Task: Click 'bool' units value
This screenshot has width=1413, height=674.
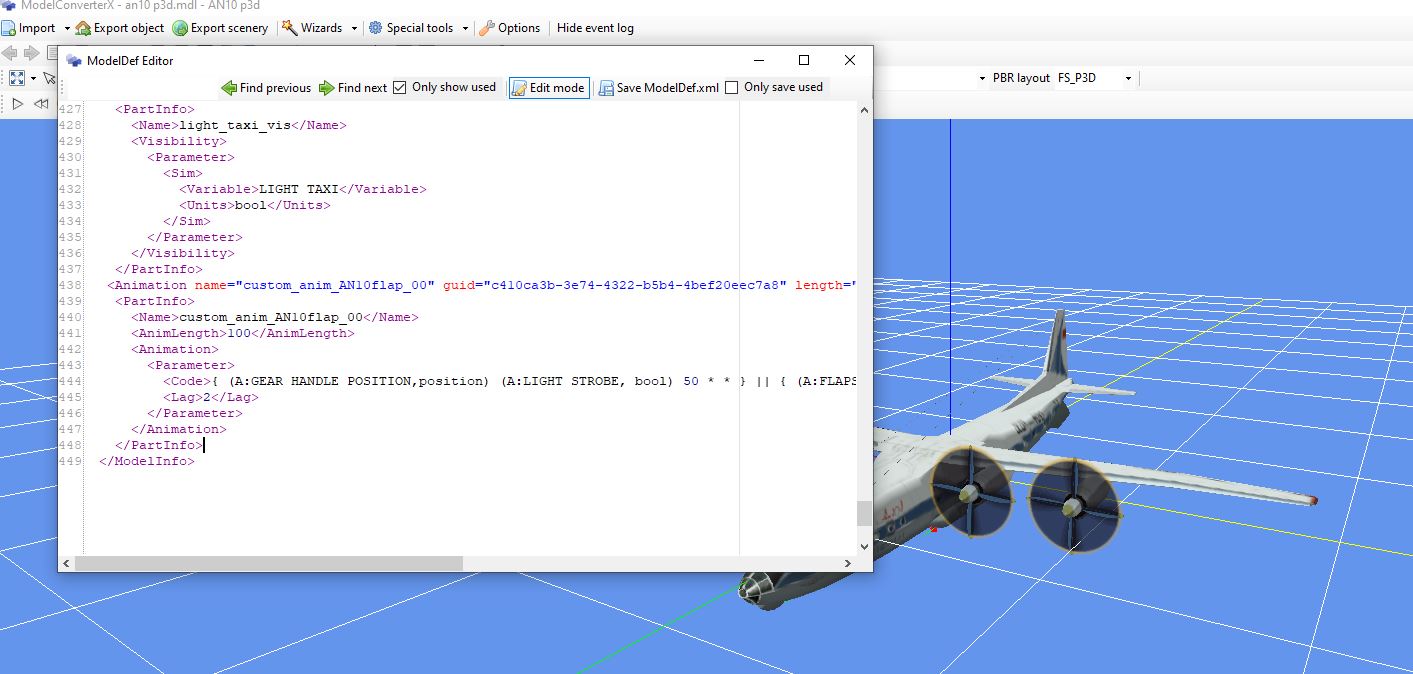Action: coord(251,205)
